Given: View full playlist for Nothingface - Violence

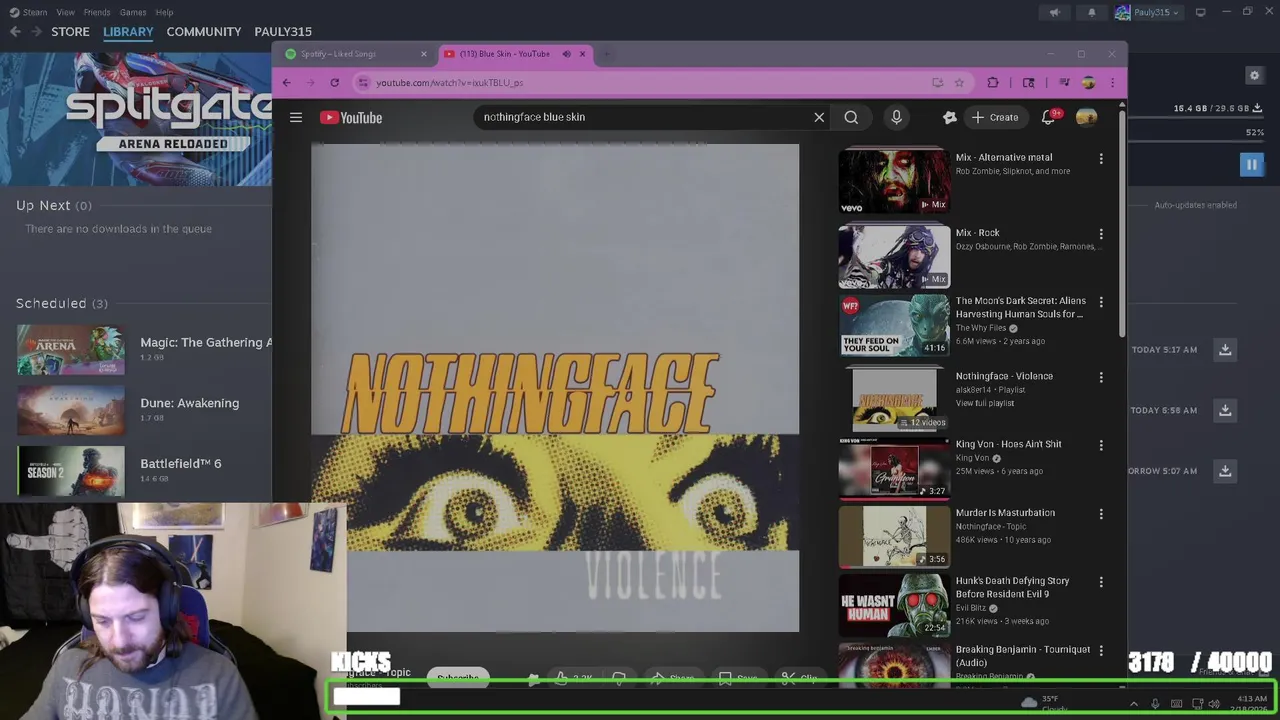Looking at the screenshot, I should click(x=985, y=403).
